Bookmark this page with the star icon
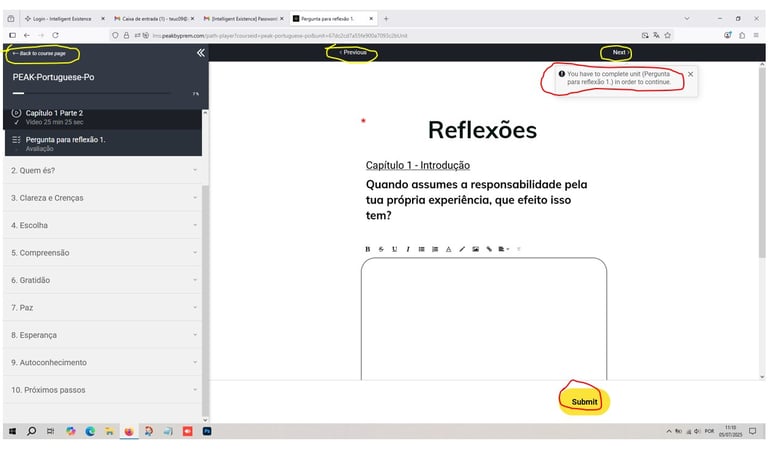This screenshot has height=449, width=768. click(x=667, y=35)
